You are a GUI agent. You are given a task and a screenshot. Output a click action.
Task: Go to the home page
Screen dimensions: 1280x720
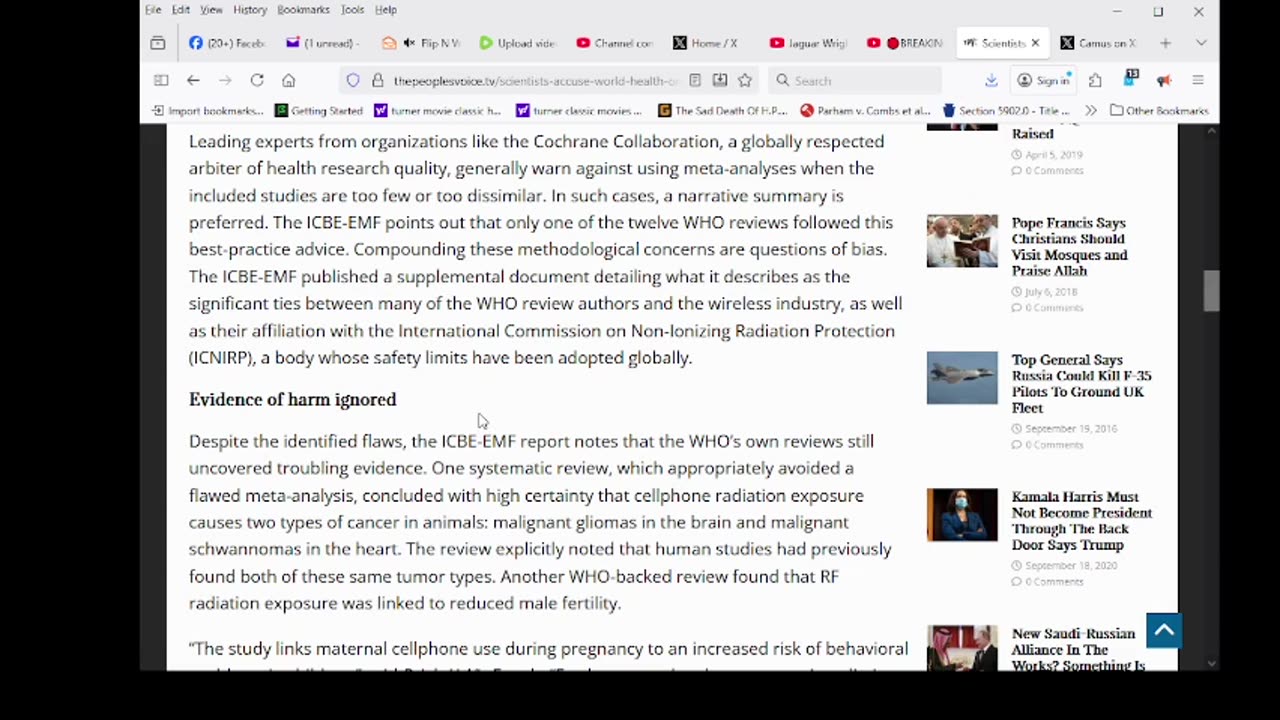click(288, 80)
